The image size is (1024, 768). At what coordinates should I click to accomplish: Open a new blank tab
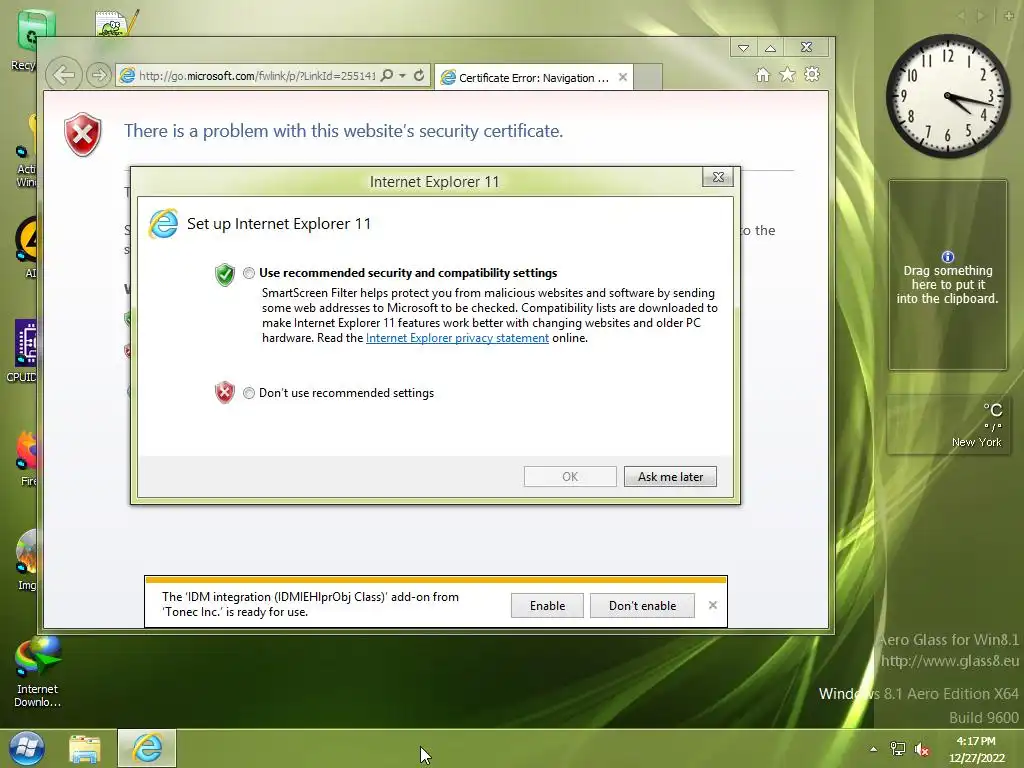point(648,77)
